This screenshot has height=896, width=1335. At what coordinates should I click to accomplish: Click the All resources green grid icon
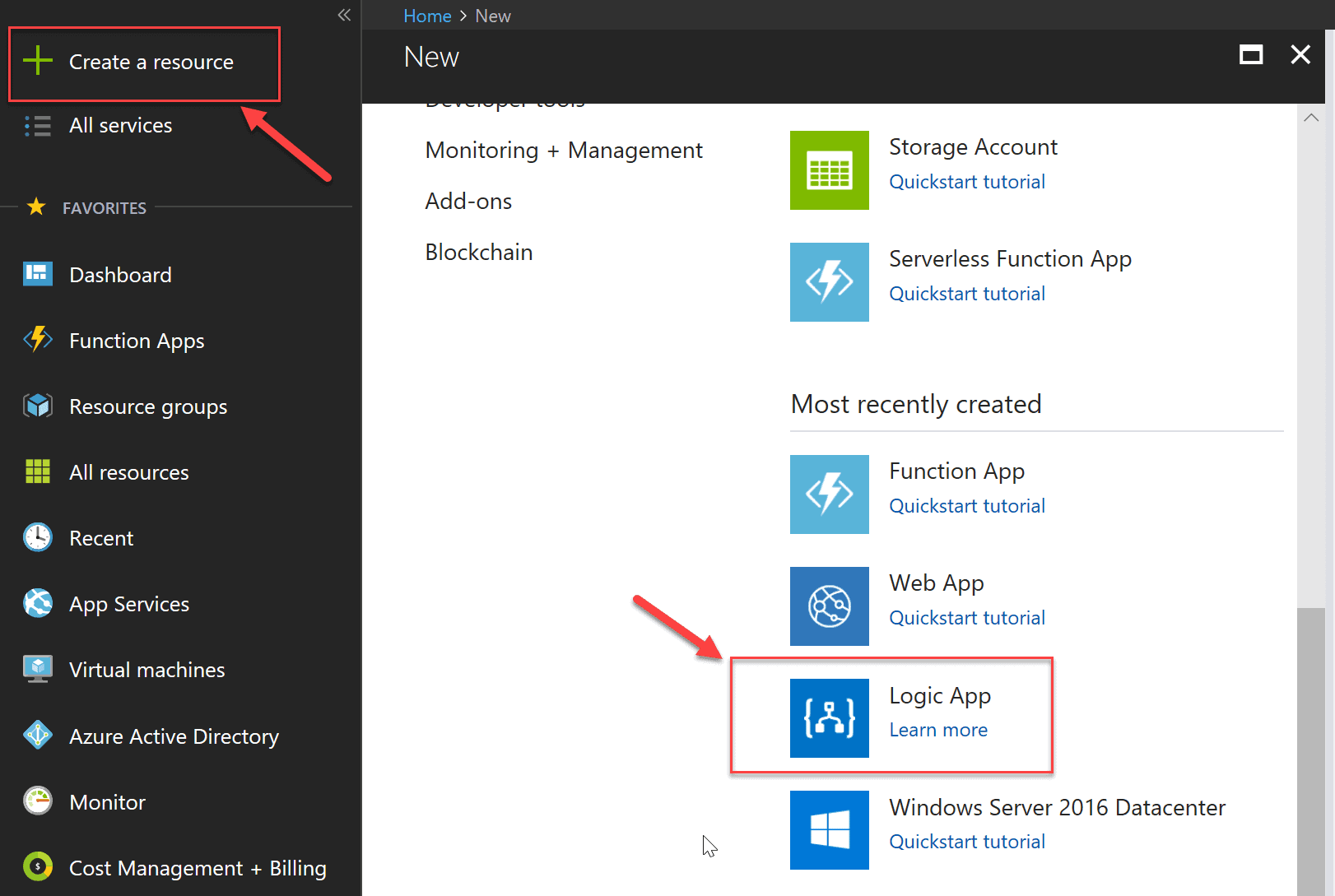pos(38,471)
